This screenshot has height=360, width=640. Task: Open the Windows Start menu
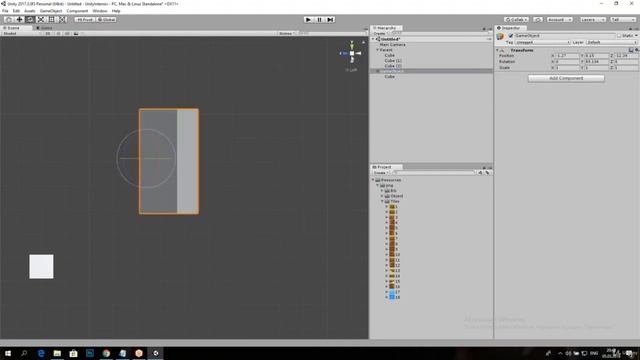point(8,353)
